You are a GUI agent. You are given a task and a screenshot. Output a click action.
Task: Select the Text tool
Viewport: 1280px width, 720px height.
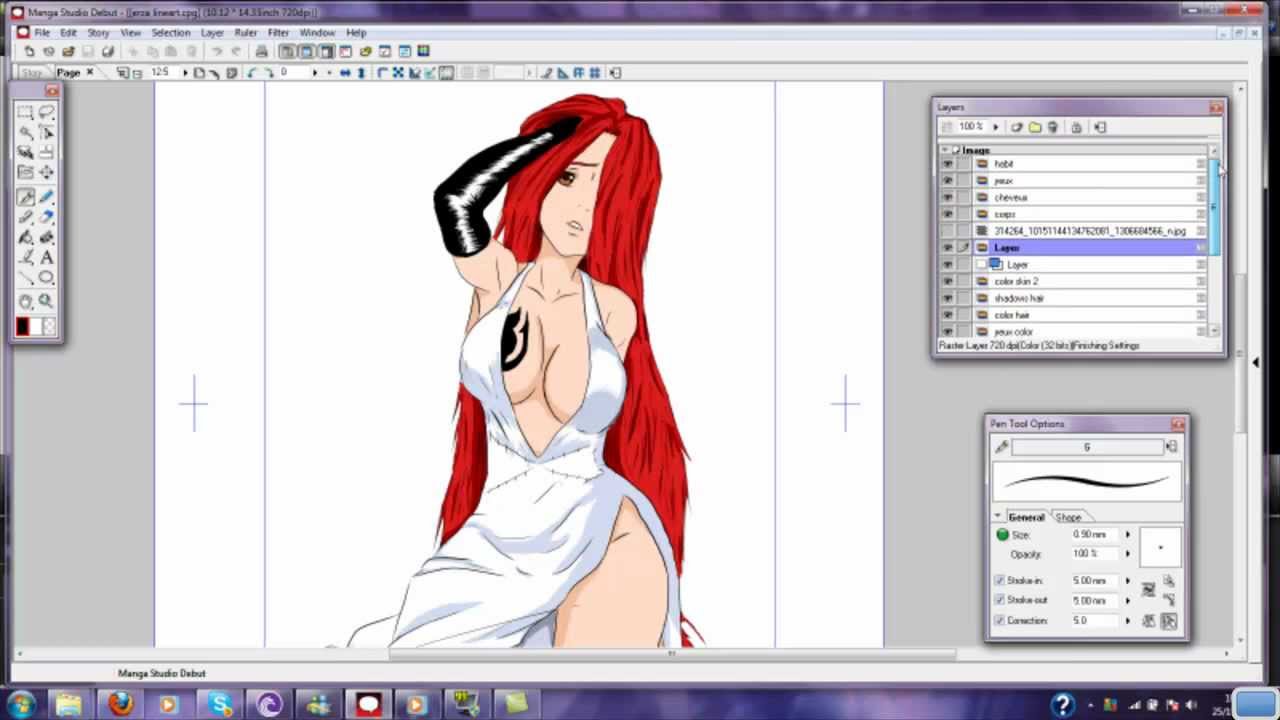(46, 257)
